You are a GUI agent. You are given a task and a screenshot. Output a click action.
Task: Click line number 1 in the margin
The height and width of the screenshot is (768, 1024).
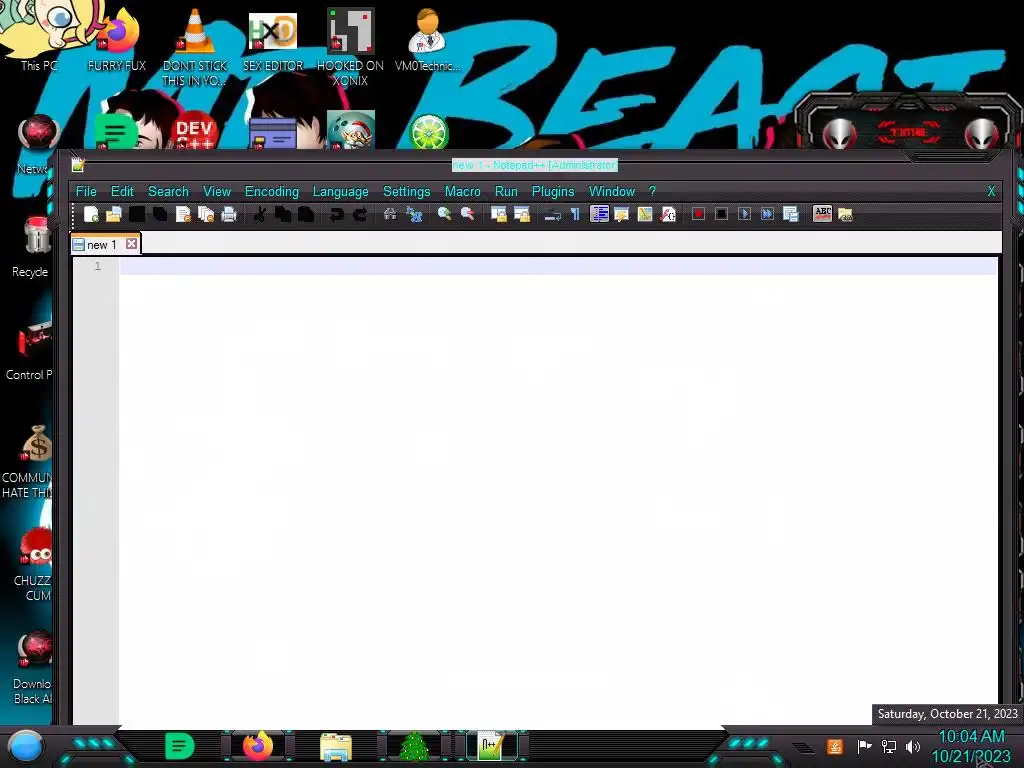pos(98,266)
